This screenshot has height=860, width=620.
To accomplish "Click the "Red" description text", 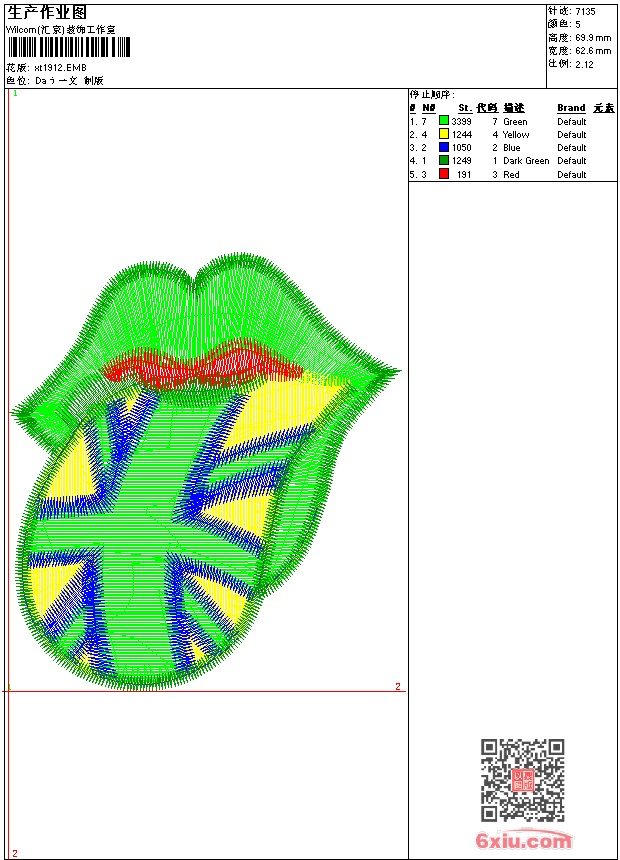I will point(511,174).
